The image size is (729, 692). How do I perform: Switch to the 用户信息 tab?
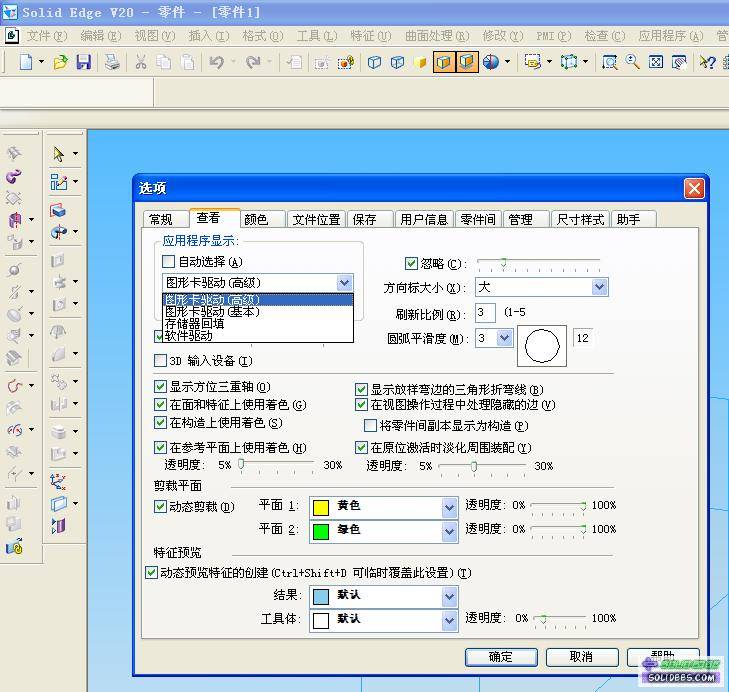[x=424, y=219]
